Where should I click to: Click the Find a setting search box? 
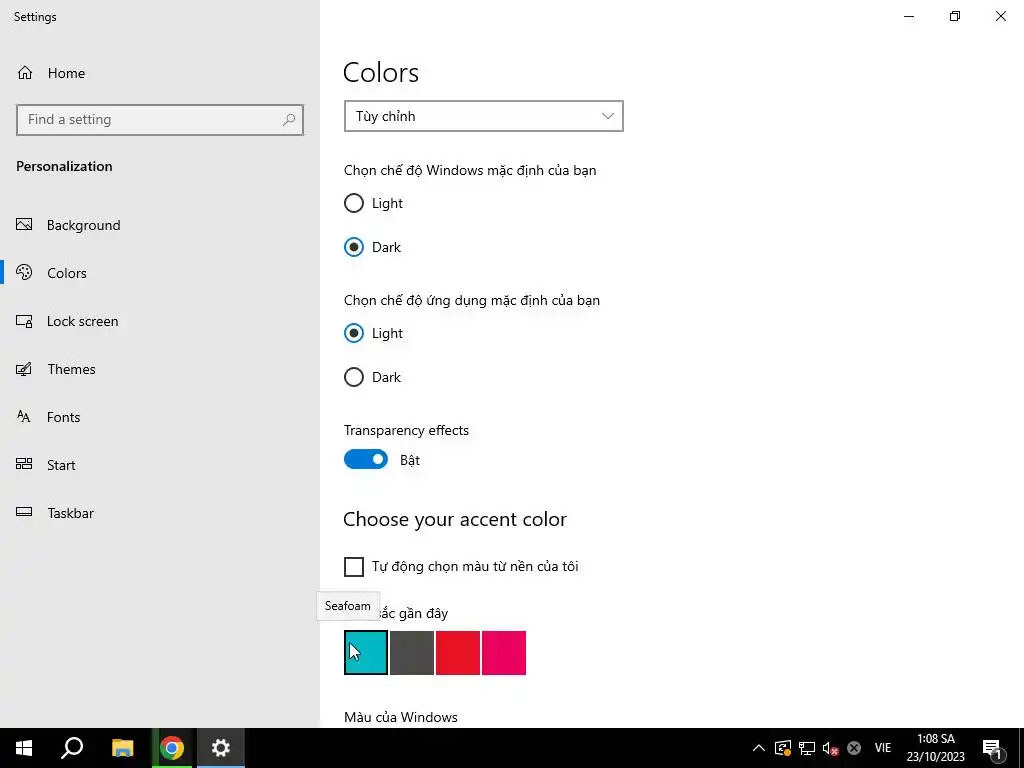pyautogui.click(x=159, y=120)
